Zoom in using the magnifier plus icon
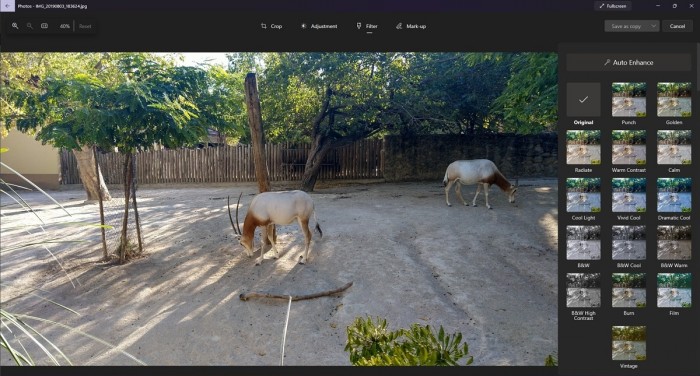This screenshot has width=700, height=376. [x=15, y=26]
